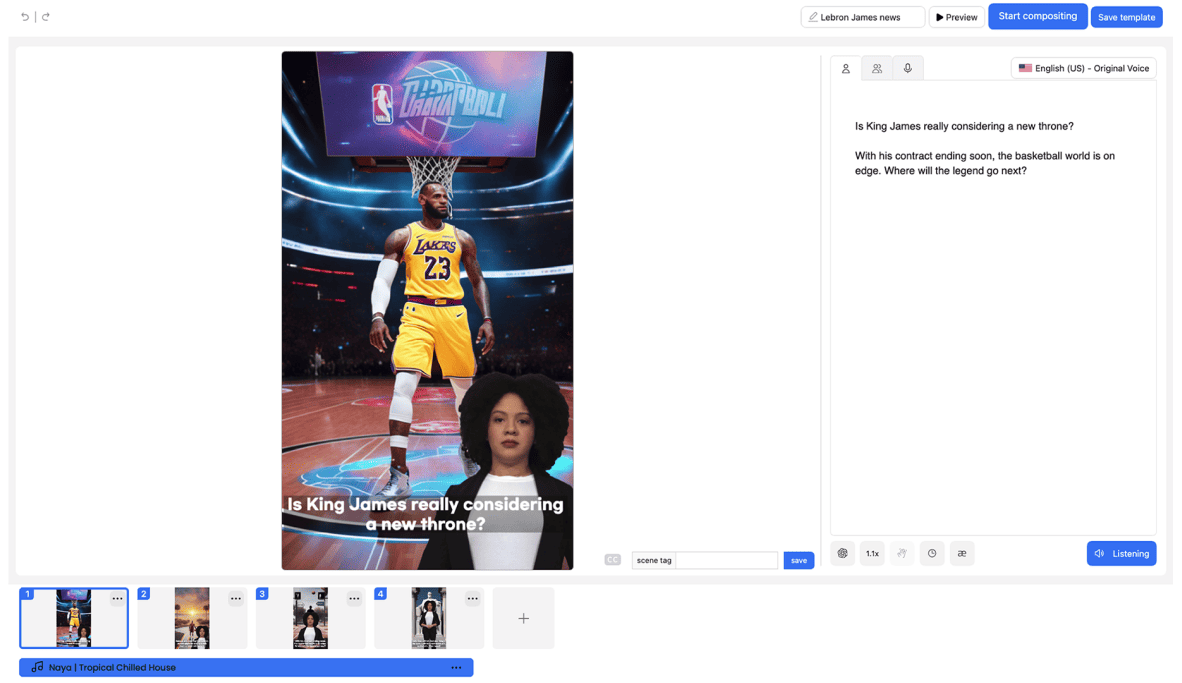Image resolution: width=1182 pixels, height=683 pixels.
Task: Click the caption text on the canvas
Action: click(425, 514)
